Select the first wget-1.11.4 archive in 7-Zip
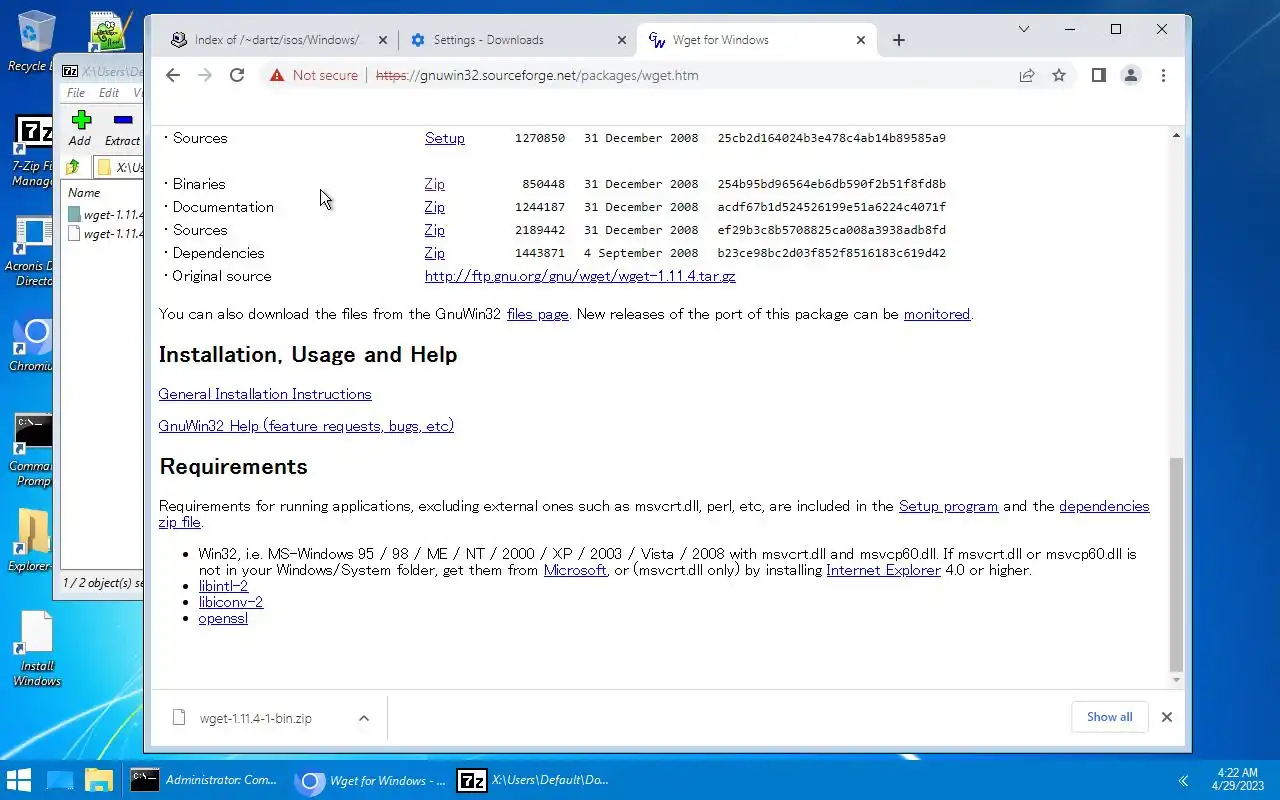 pyautogui.click(x=105, y=214)
